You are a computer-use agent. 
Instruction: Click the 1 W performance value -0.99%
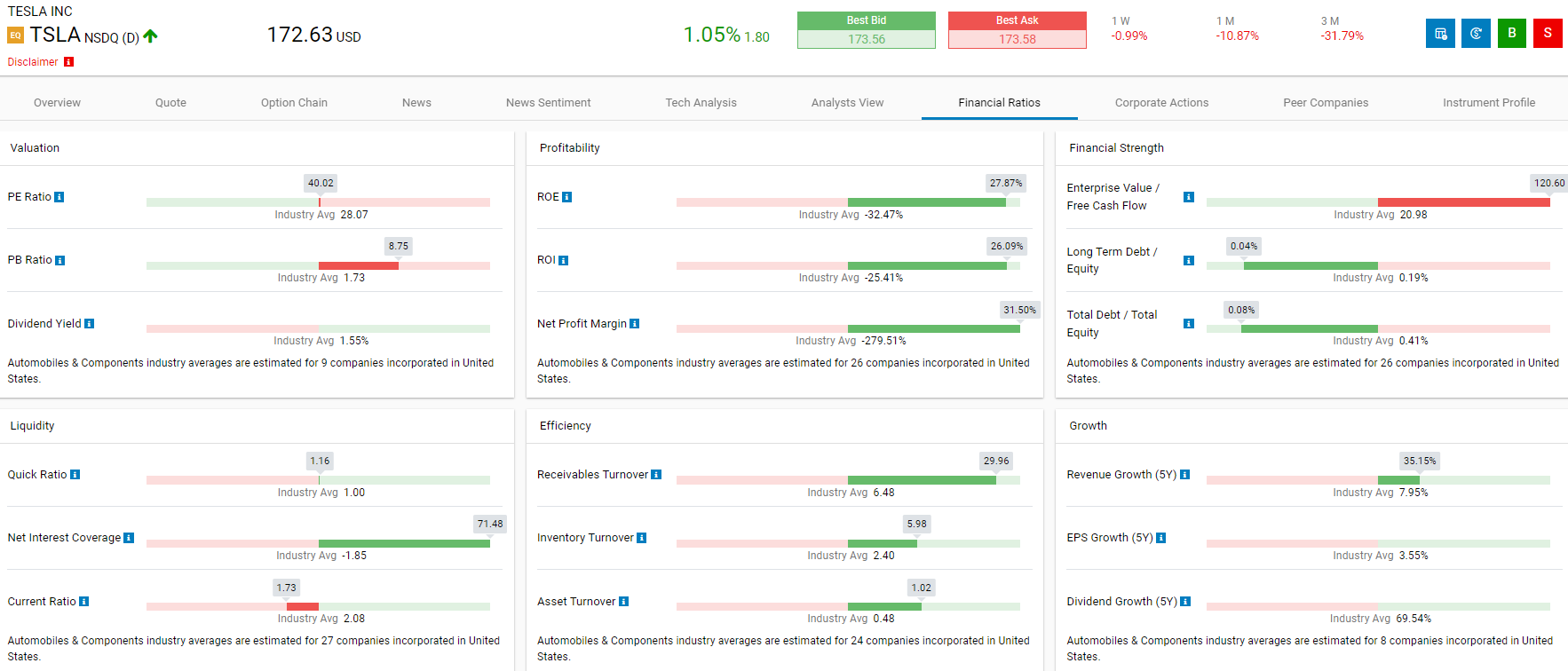tap(1128, 36)
